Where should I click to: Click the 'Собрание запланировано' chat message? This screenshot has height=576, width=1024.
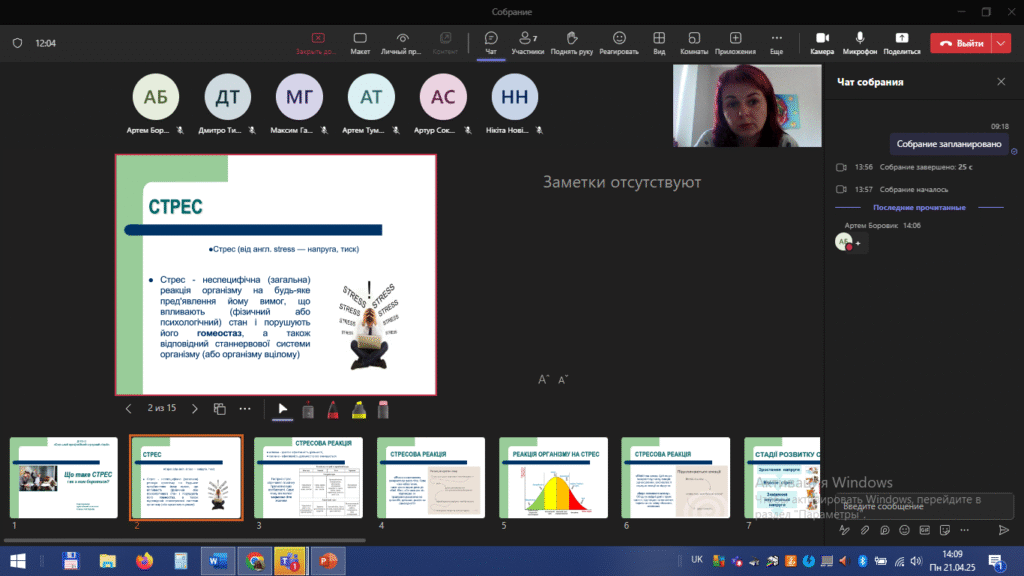[x=948, y=144]
